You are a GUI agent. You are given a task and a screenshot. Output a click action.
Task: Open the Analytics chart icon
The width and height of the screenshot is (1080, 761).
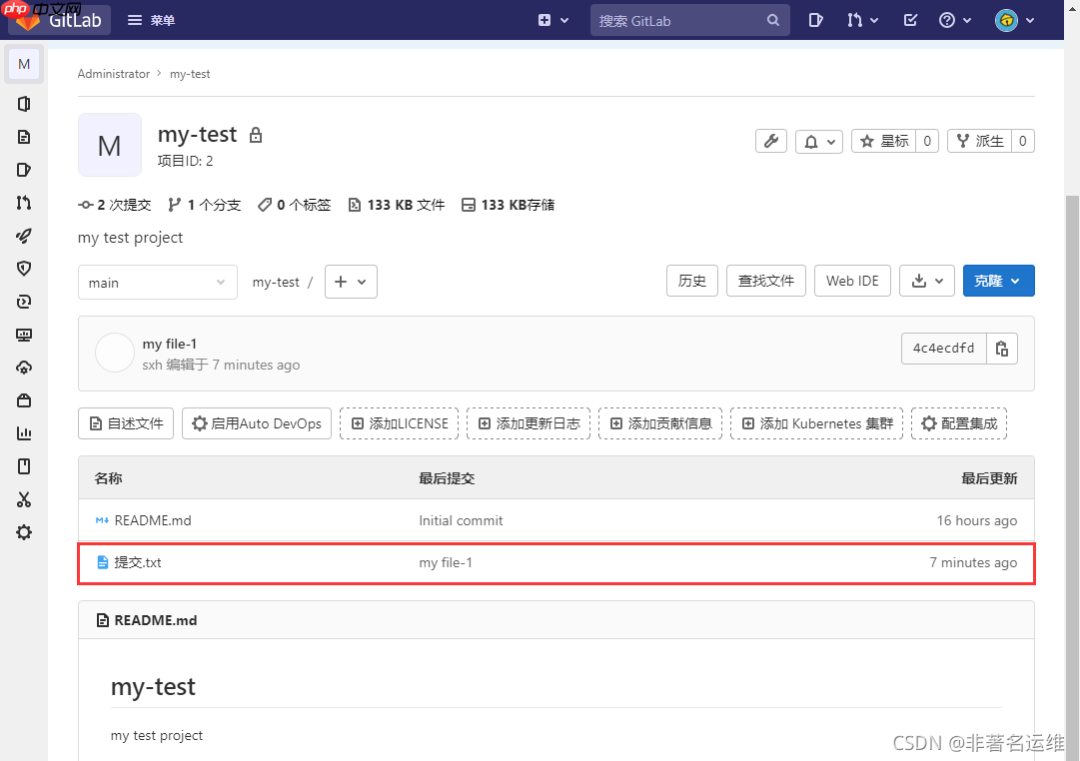click(x=23, y=433)
